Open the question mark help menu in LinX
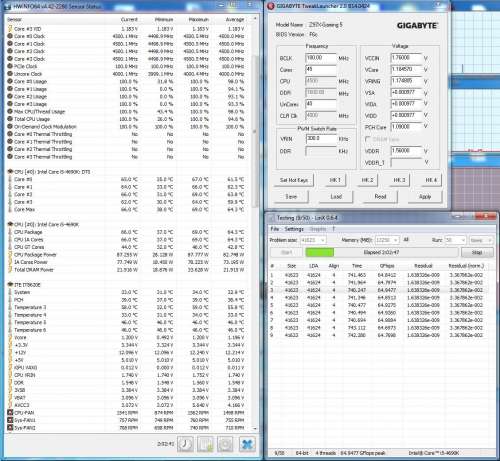The height and width of the screenshot is (461, 500). [x=333, y=229]
